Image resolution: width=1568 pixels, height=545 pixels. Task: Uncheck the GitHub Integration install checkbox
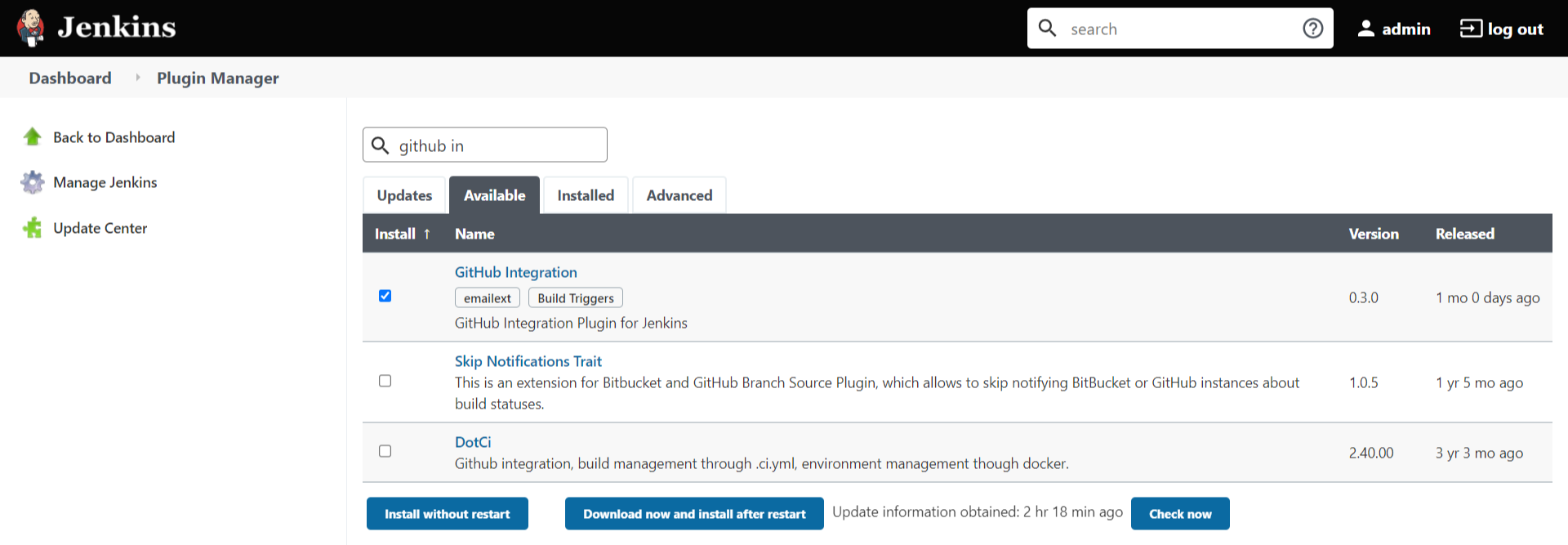(385, 296)
